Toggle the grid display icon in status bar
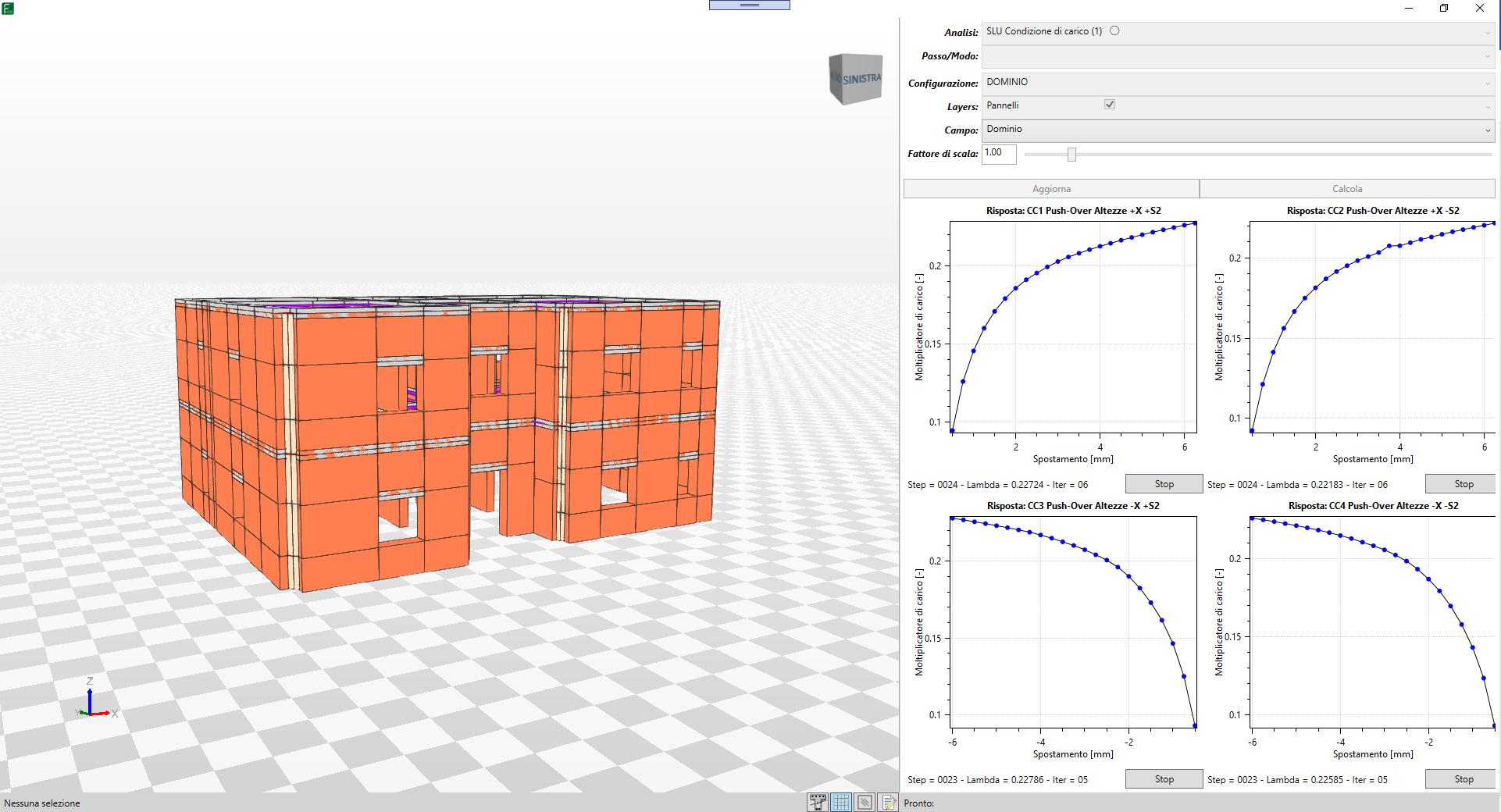1501x812 pixels. (x=841, y=803)
